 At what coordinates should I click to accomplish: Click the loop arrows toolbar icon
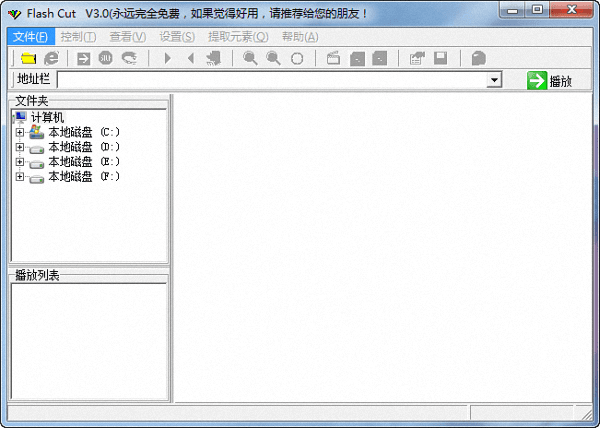tap(129, 59)
